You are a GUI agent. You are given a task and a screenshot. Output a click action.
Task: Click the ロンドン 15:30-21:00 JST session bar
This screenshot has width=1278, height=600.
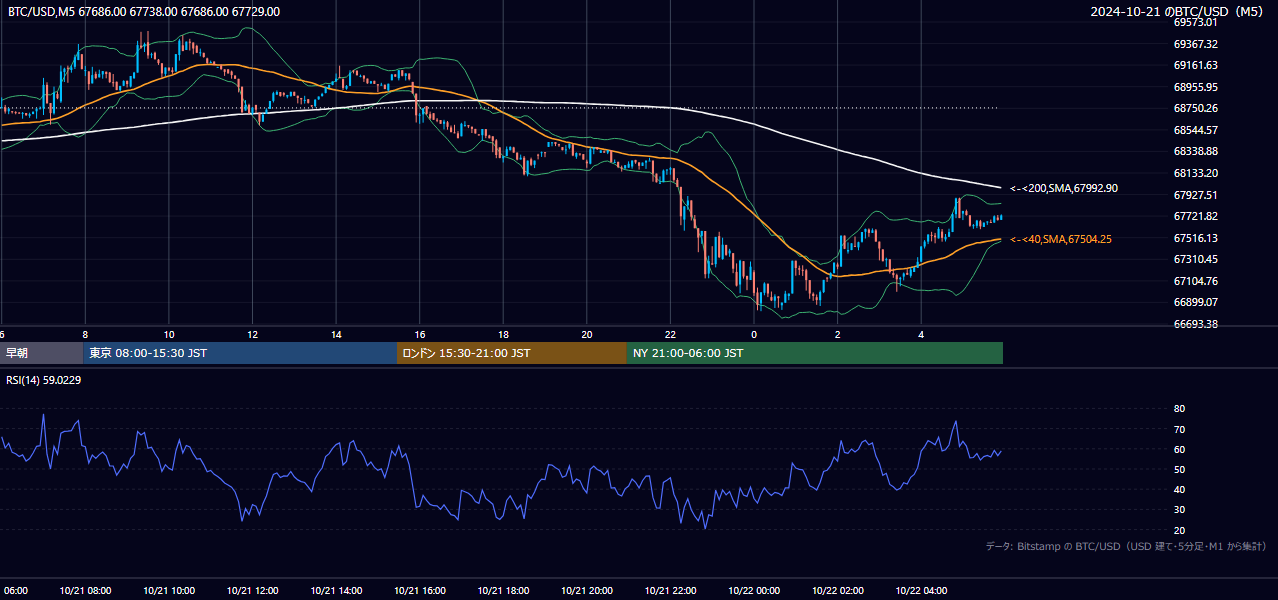click(512, 353)
